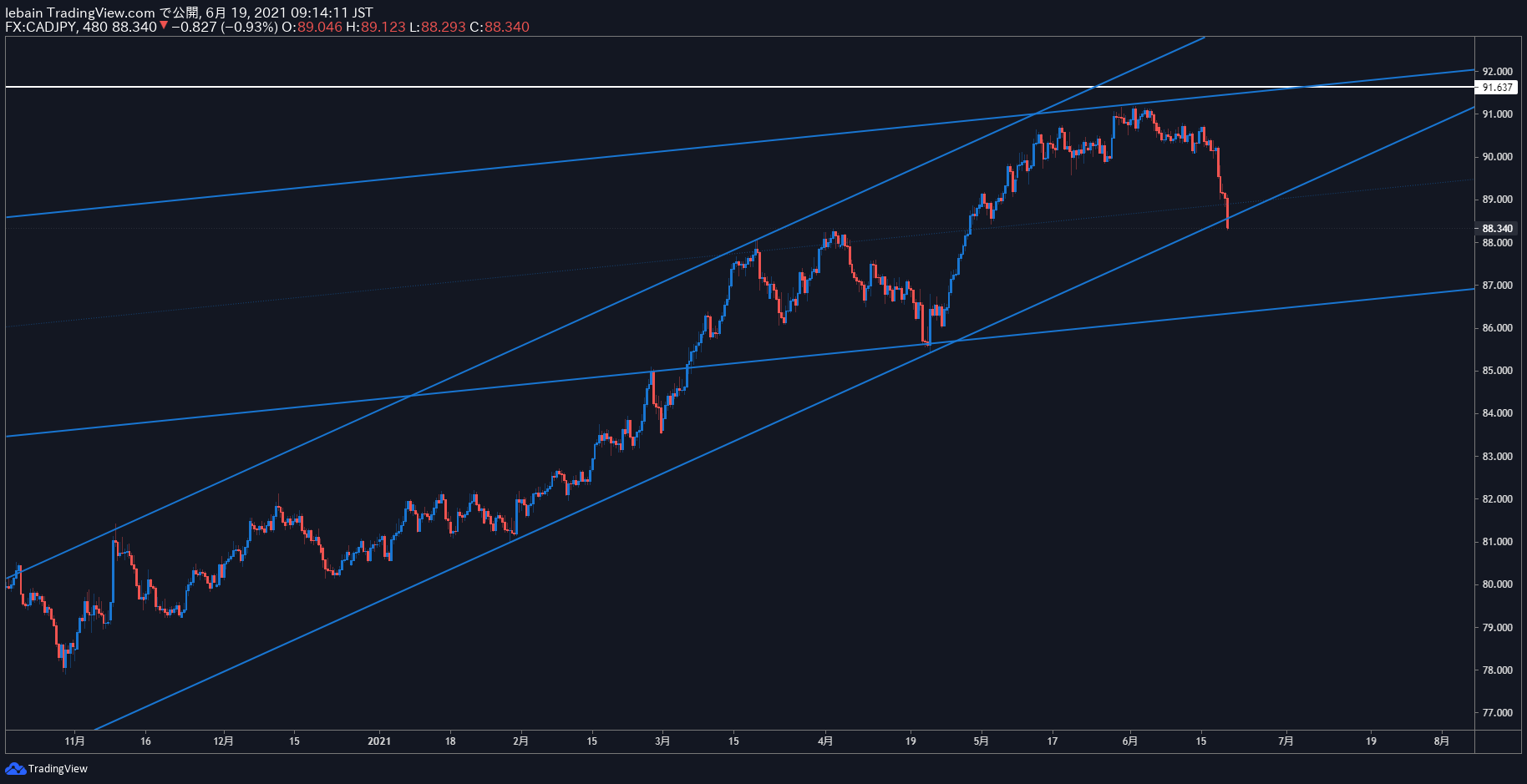Select the FX:CADJPY symbol label
This screenshot has height=784, width=1527.
pos(41,27)
